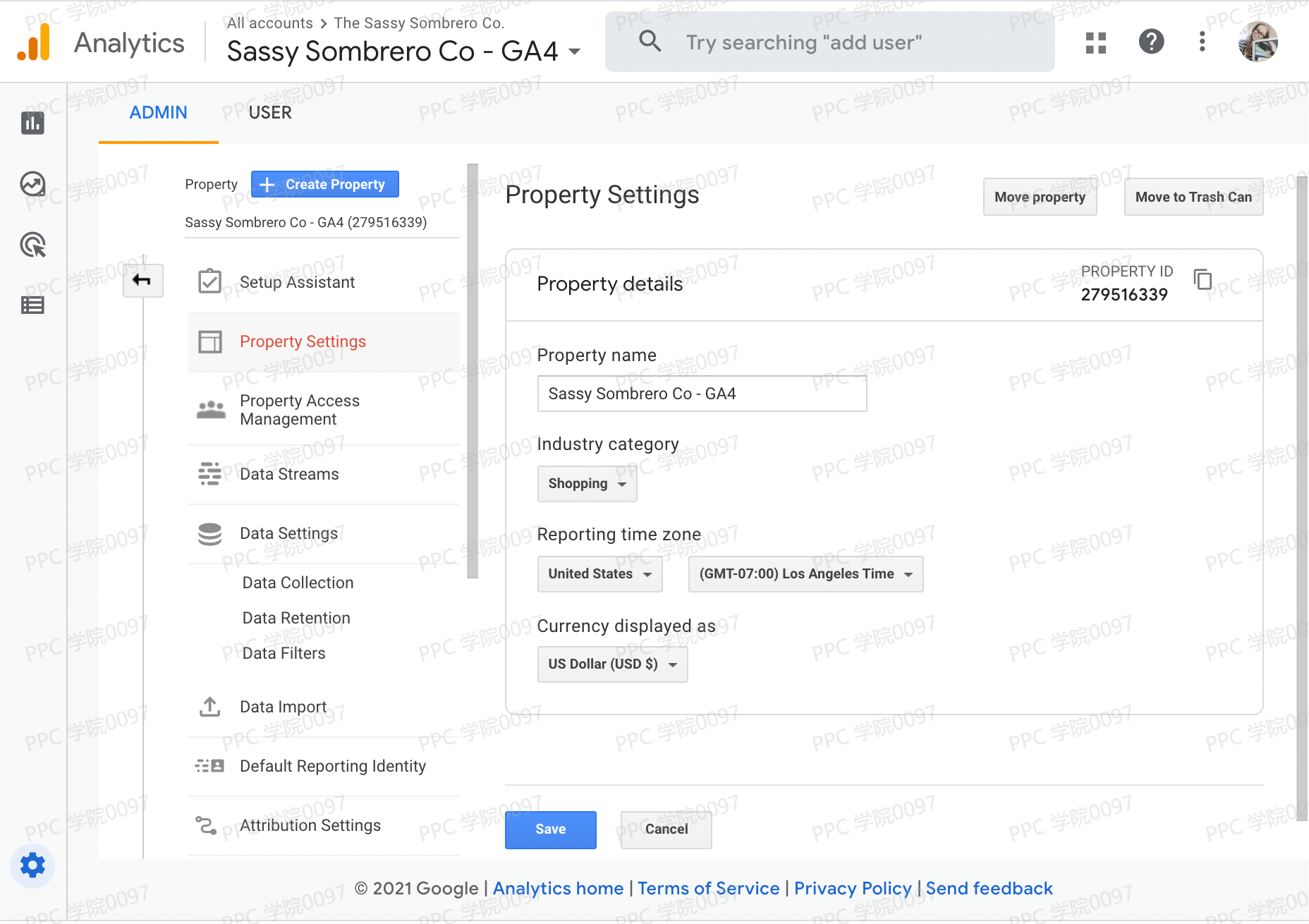The width and height of the screenshot is (1309, 924).
Task: Open Data Streams in the property menu
Action: point(289,474)
